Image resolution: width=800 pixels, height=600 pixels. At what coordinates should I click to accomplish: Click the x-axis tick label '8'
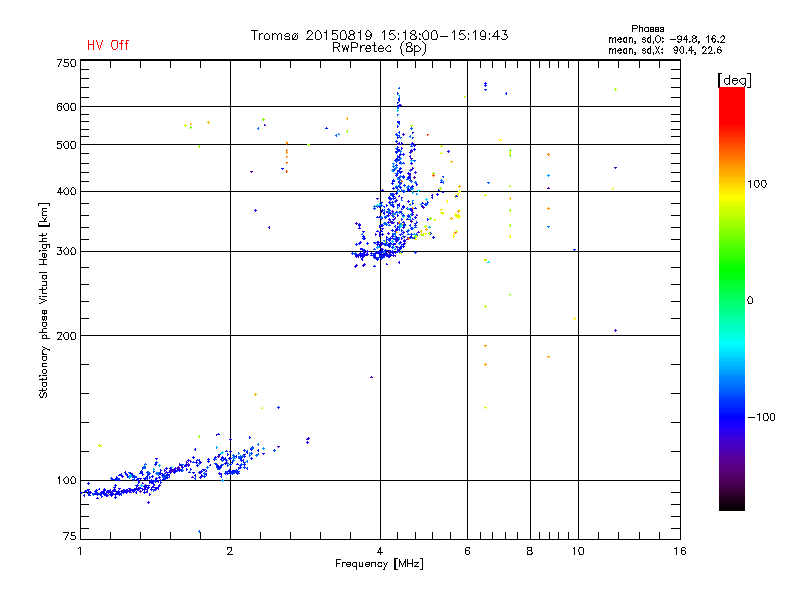(530, 551)
